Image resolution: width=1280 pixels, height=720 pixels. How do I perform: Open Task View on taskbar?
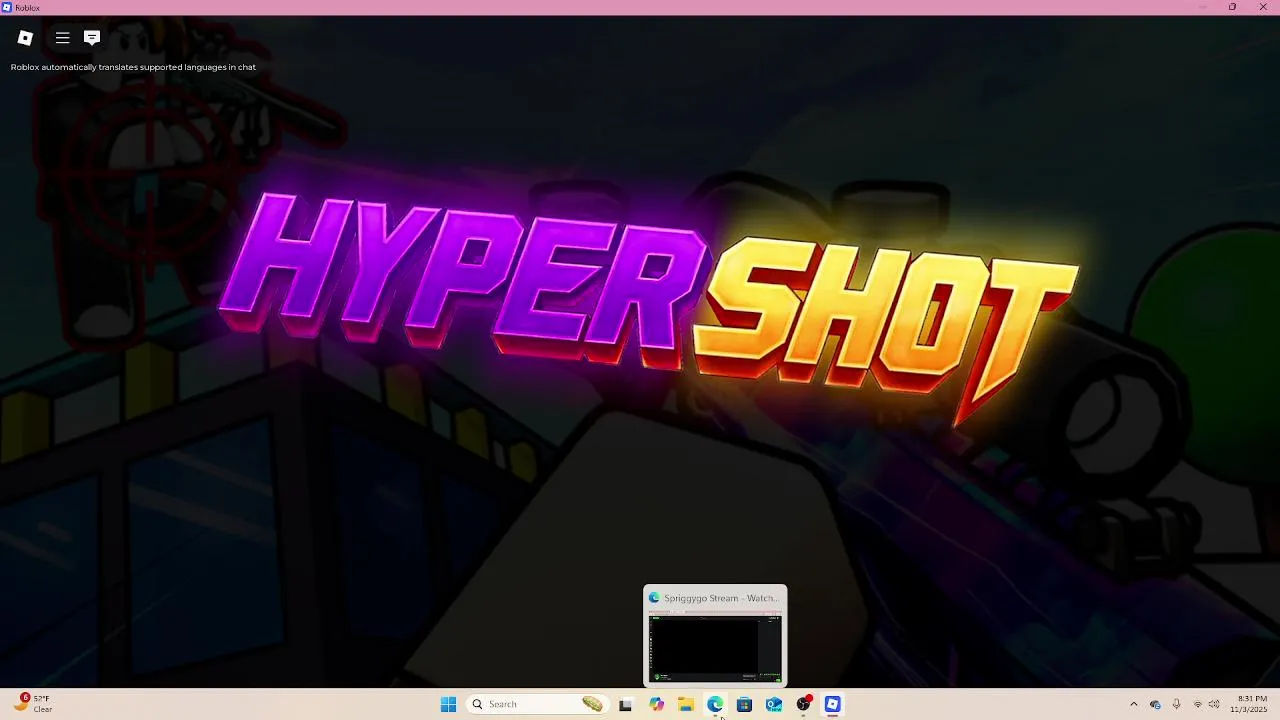626,704
